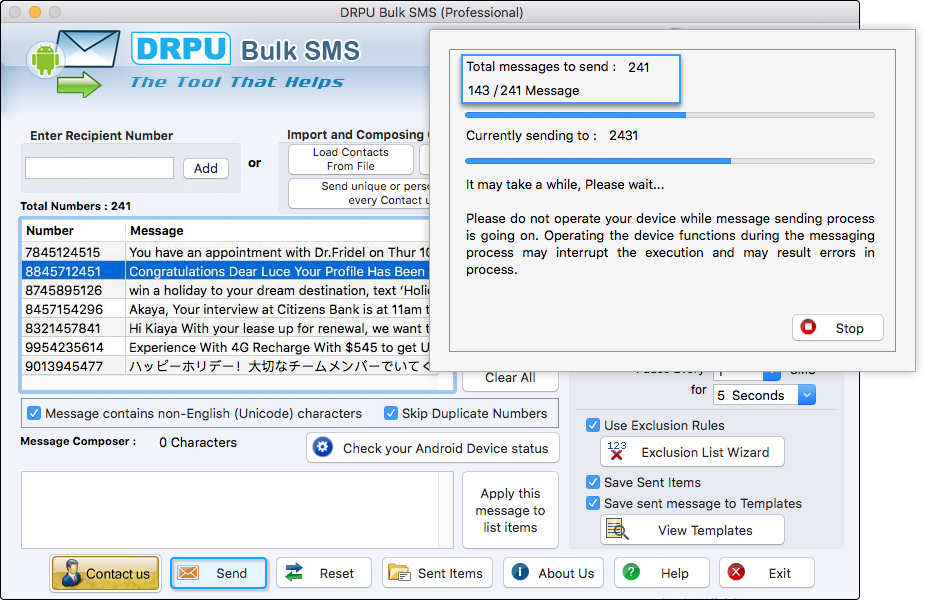Click the Message column header

[x=278, y=231]
